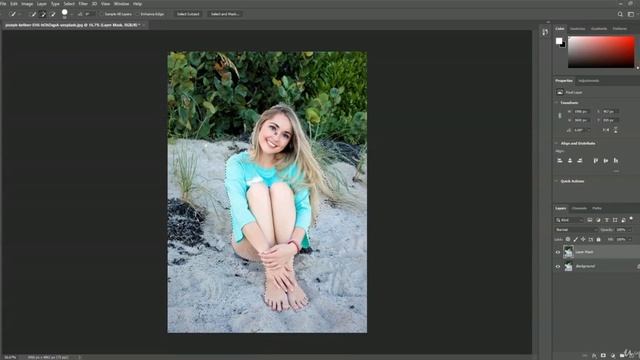Image resolution: width=640 pixels, height=360 pixels.
Task: Click the flip vertical icon in Transform
Action: click(x=616, y=130)
